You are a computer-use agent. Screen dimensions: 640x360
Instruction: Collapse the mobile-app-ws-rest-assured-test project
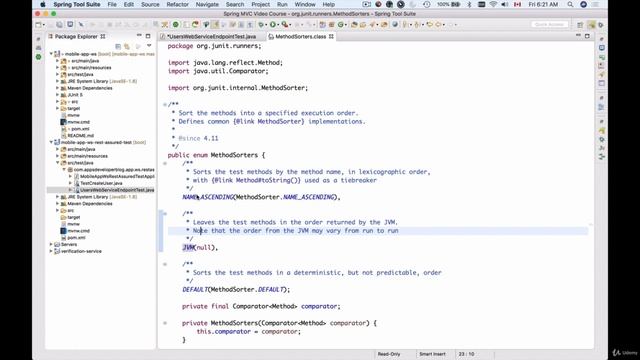(51, 142)
